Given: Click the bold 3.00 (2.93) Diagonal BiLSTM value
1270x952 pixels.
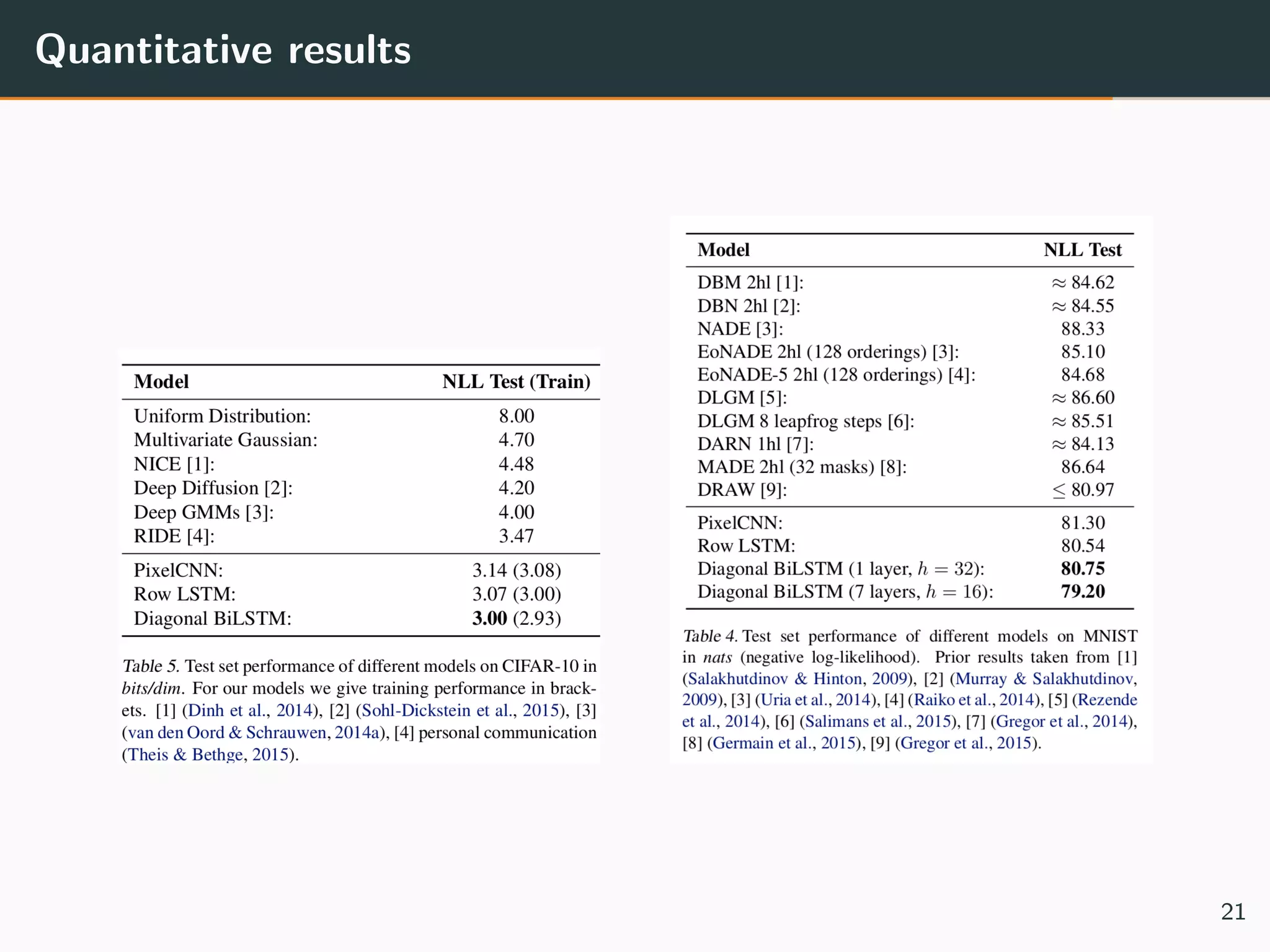Looking at the screenshot, I should [517, 619].
